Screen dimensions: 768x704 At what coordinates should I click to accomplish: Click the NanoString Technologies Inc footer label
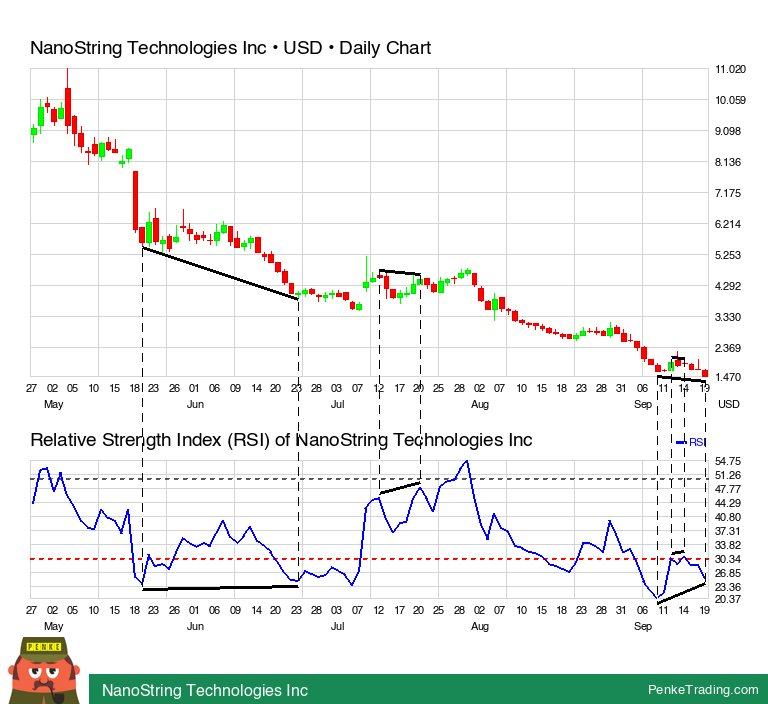click(x=205, y=690)
